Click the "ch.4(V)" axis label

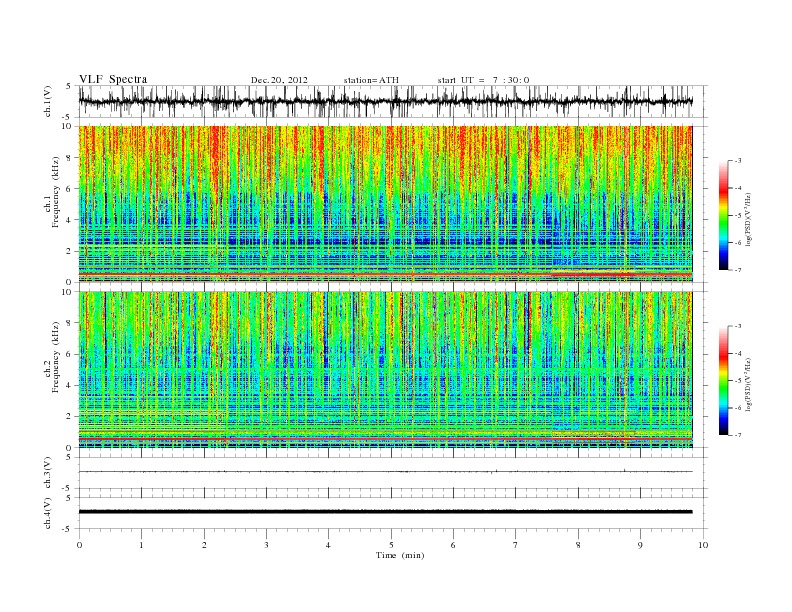[47, 513]
